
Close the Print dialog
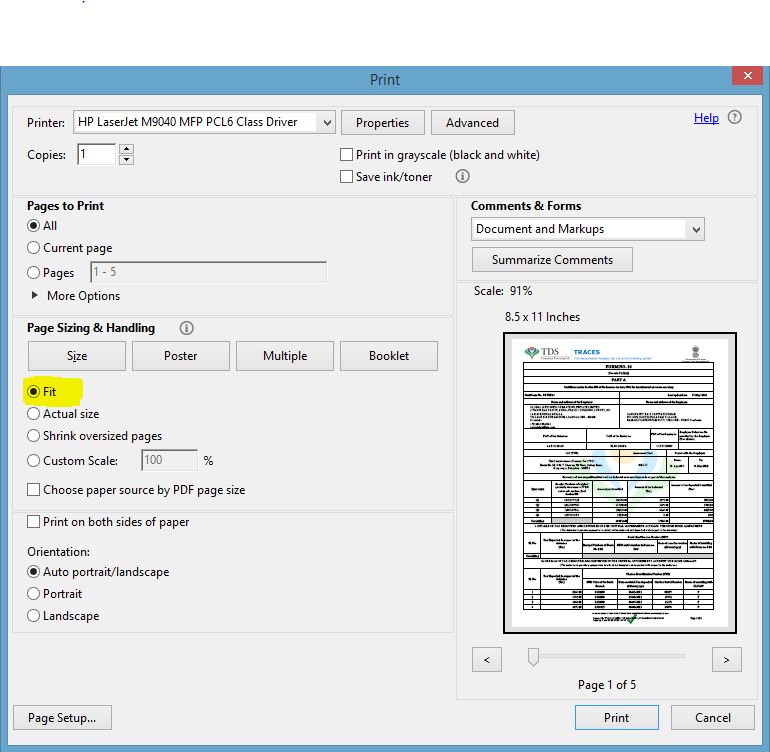coord(747,76)
